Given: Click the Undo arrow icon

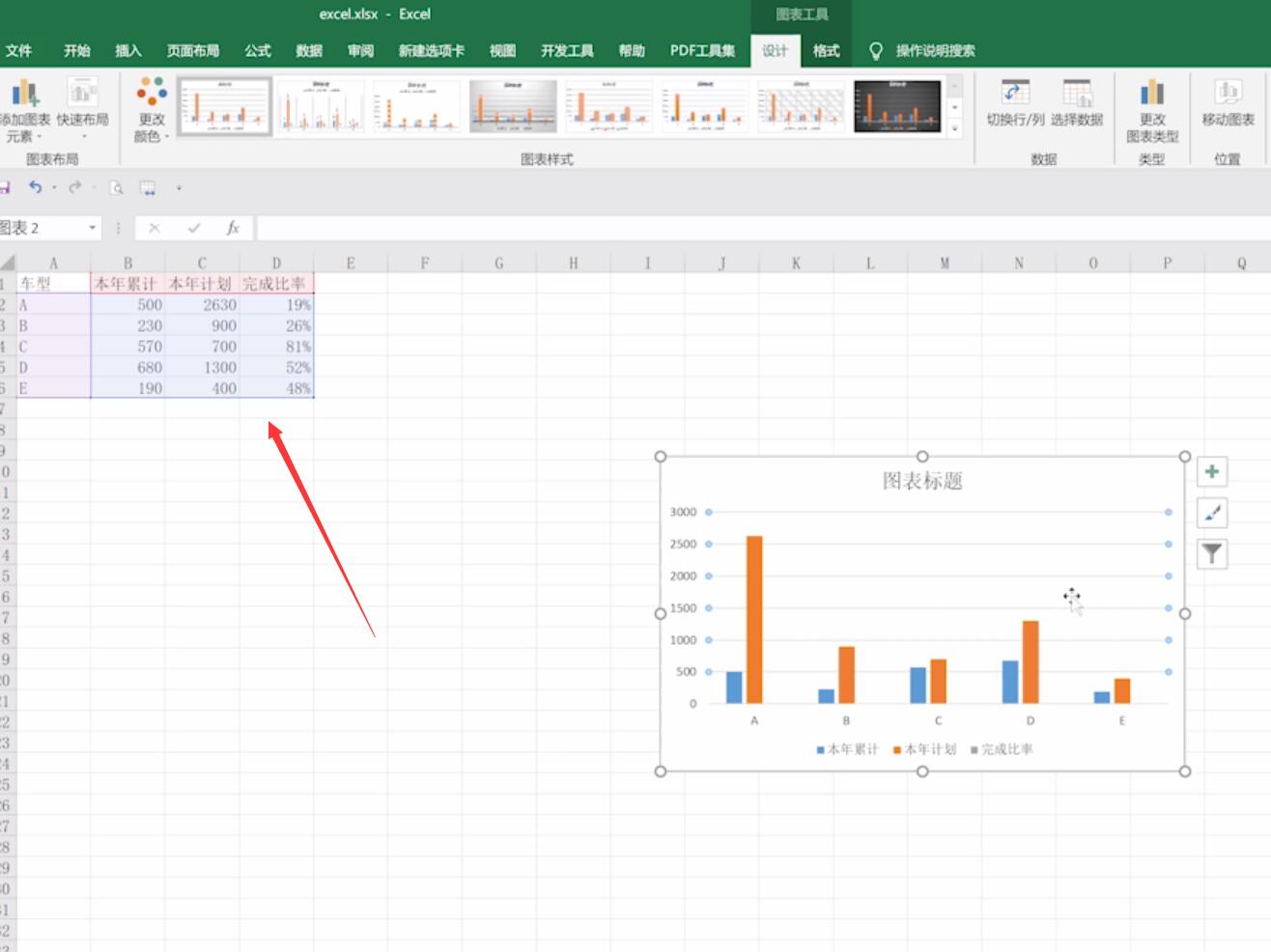Looking at the screenshot, I should tap(35, 187).
